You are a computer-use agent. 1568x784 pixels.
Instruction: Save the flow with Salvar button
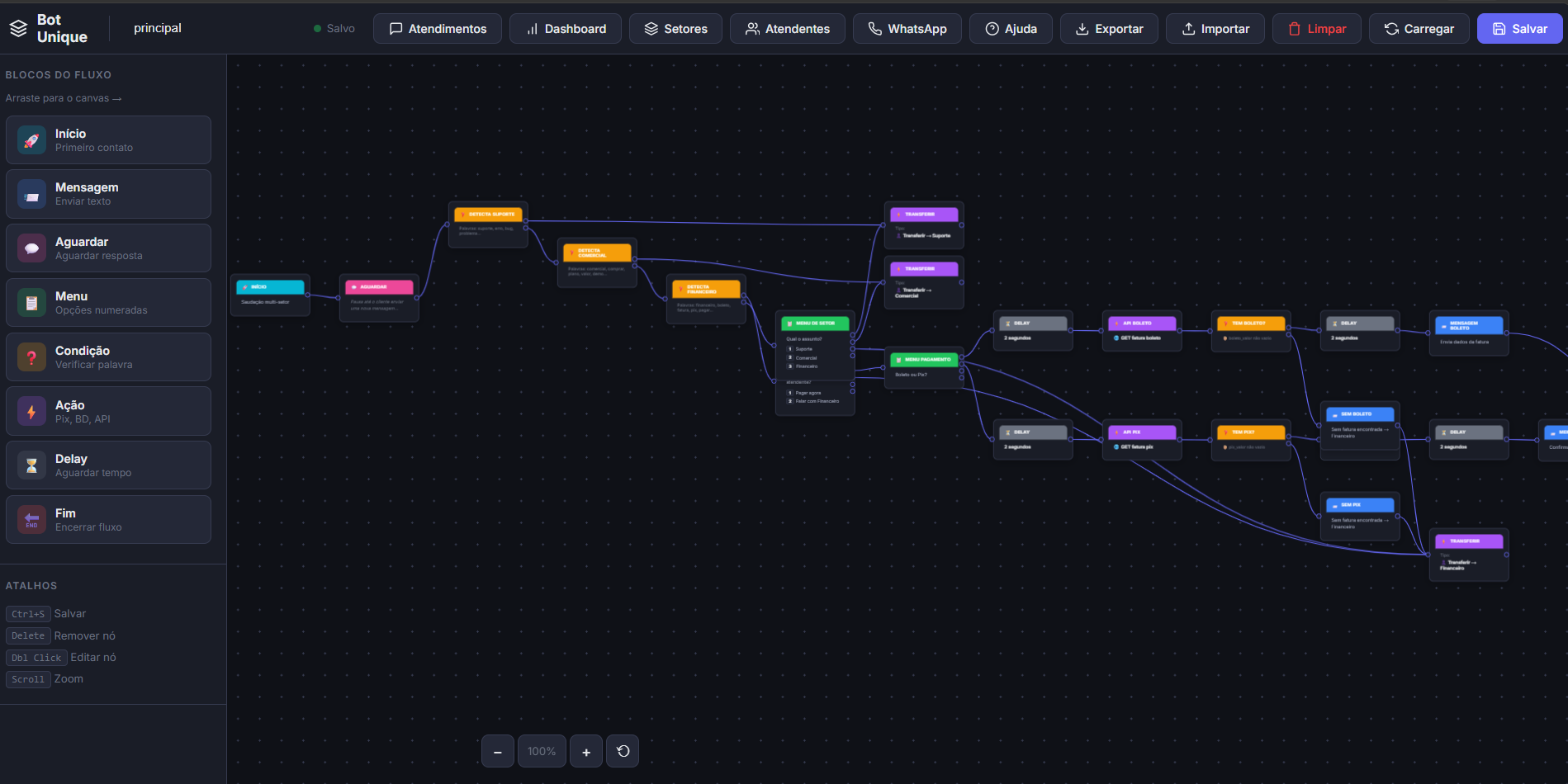[x=1519, y=29]
